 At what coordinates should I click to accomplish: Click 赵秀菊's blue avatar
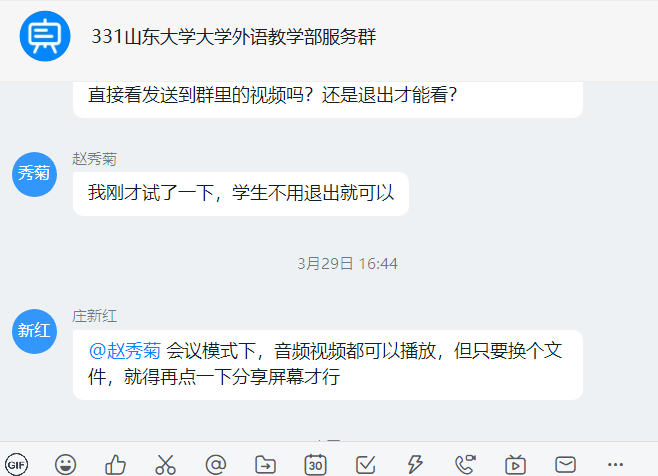pos(34,174)
